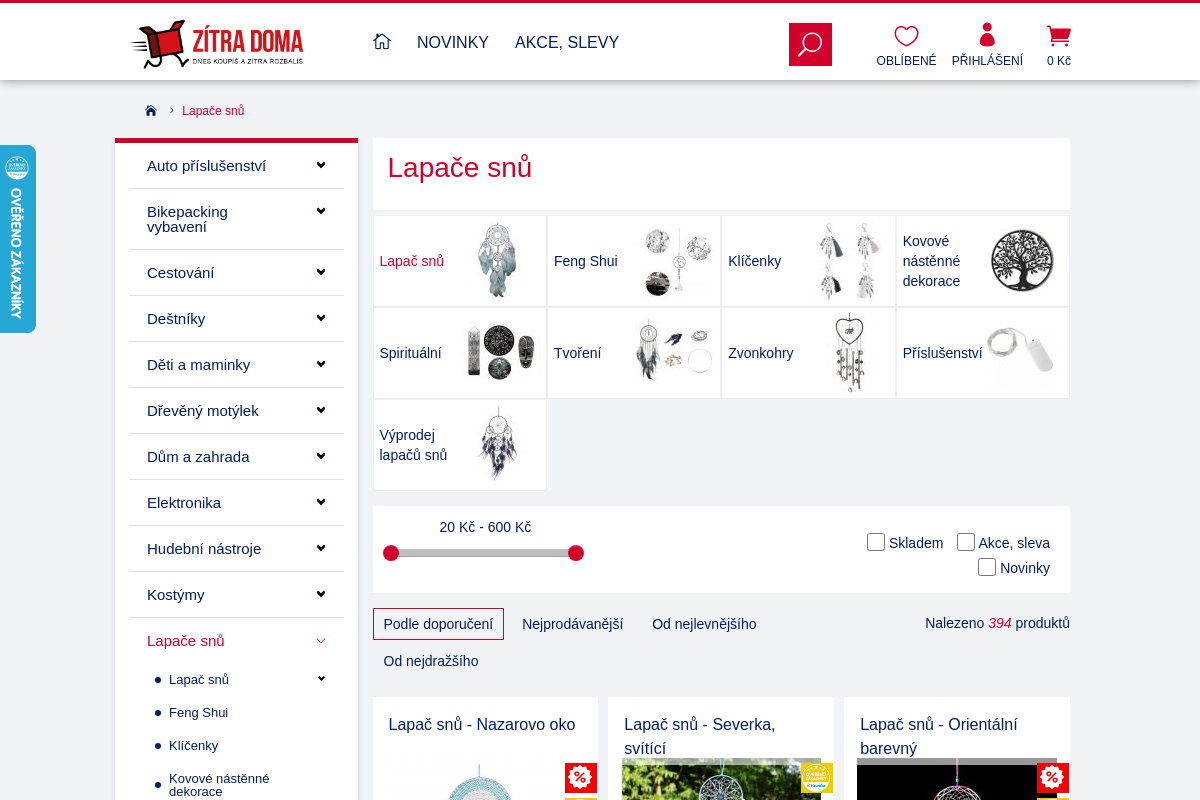Viewport: 1200px width, 800px height.
Task: Collapse Lapače snů sidebar chevron
Action: click(321, 641)
